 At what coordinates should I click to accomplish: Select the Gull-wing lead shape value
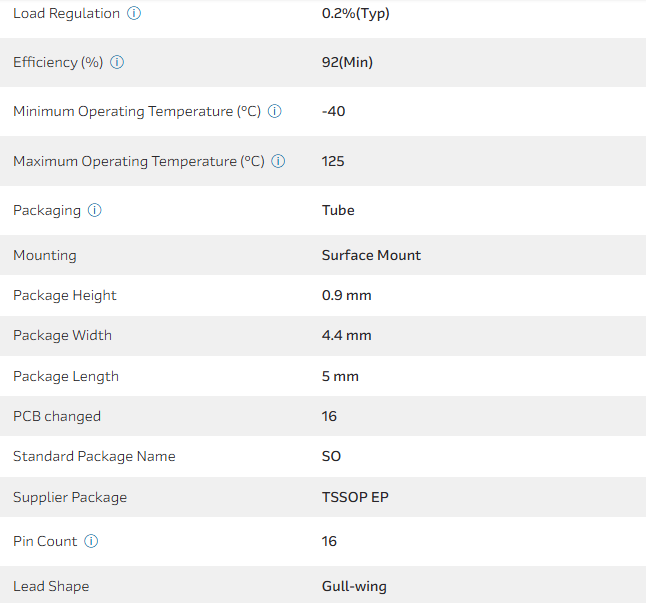(x=354, y=587)
